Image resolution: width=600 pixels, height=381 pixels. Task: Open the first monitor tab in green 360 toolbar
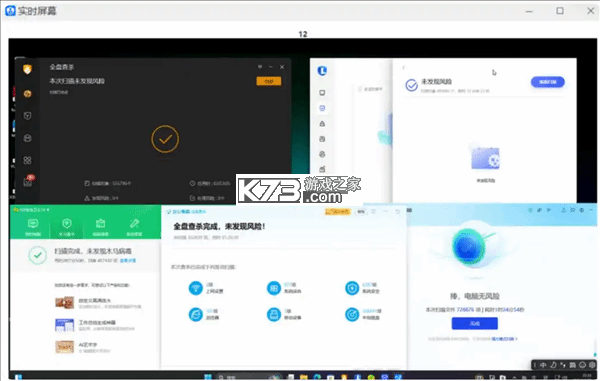33,227
